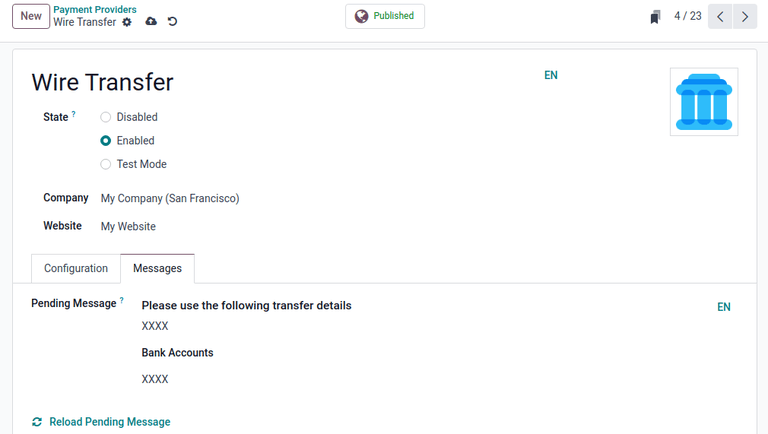Go to next record arrow
This screenshot has width=768, height=434.
click(x=745, y=17)
